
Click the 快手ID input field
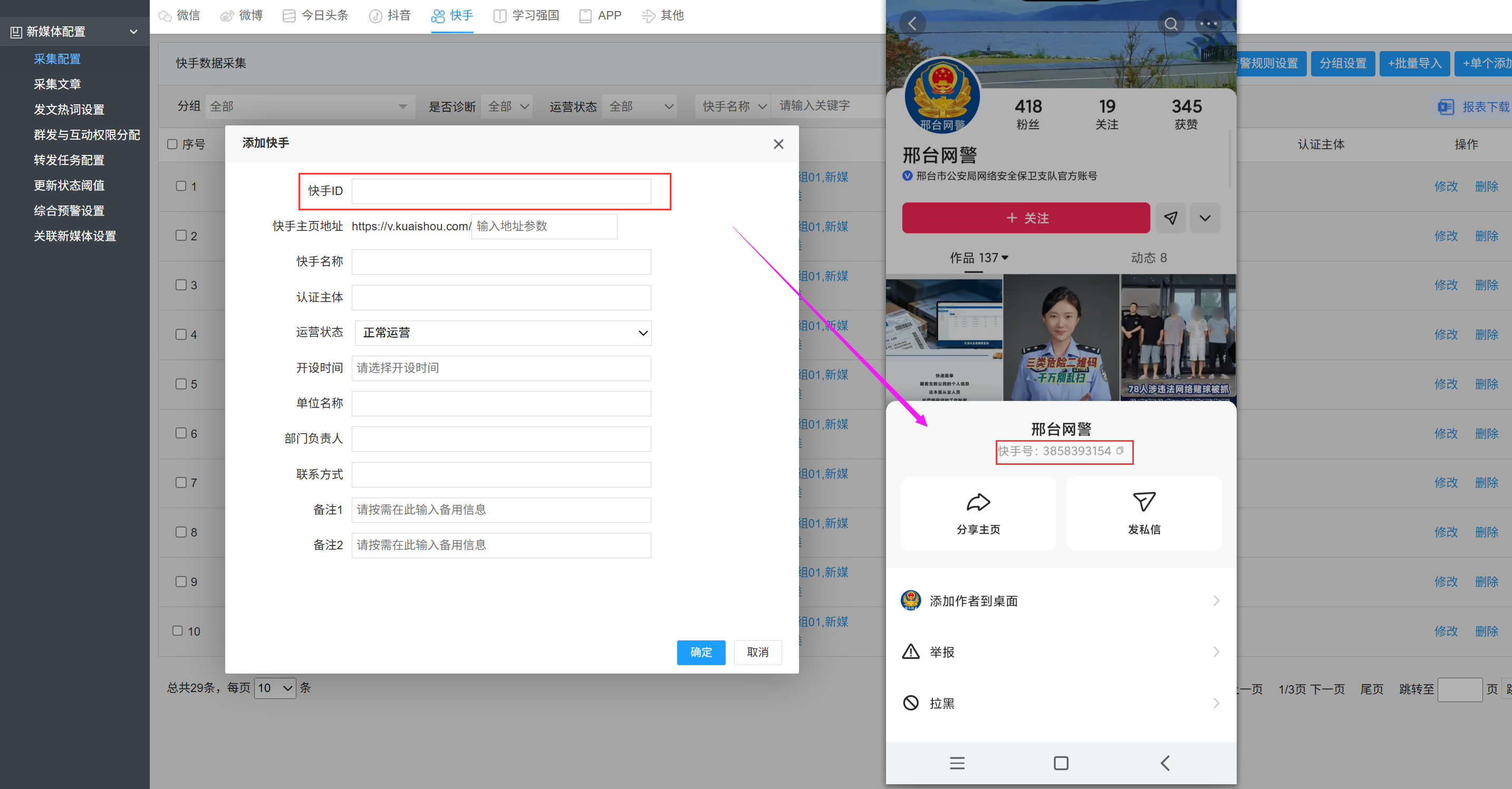point(501,191)
